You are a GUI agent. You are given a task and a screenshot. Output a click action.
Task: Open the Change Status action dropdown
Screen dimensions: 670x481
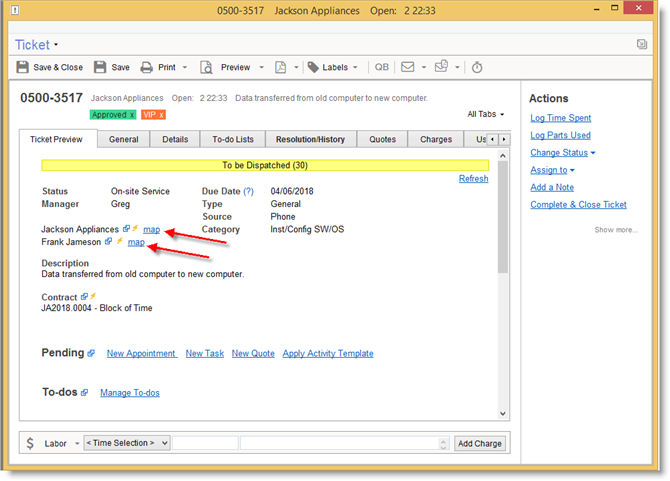563,152
